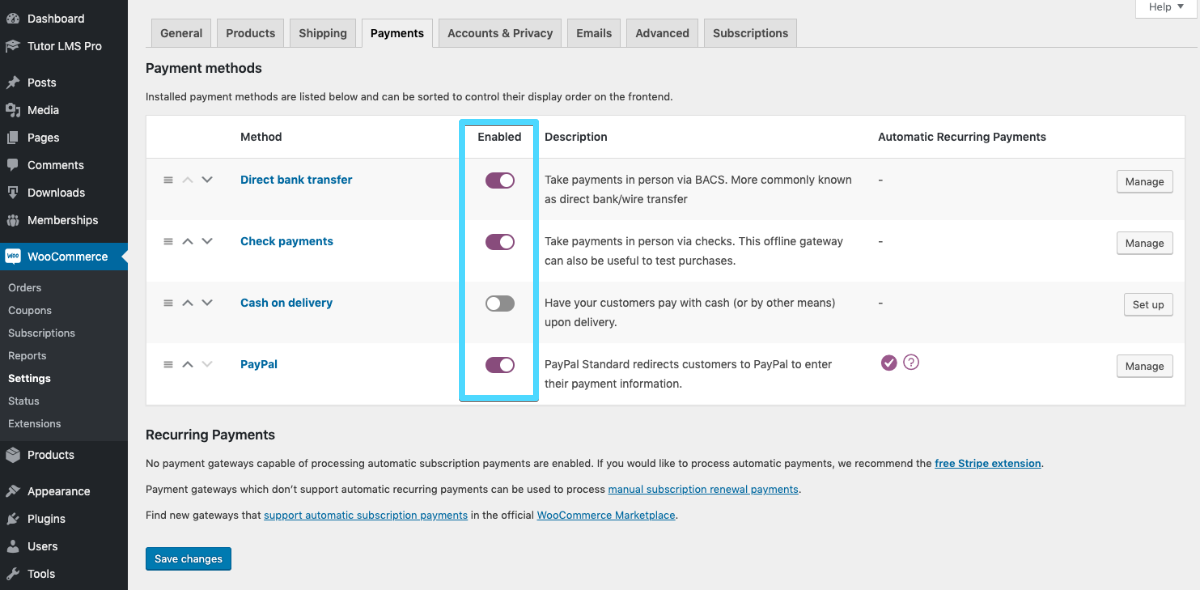
Task: Switch to the Advanced tab
Action: 662,33
